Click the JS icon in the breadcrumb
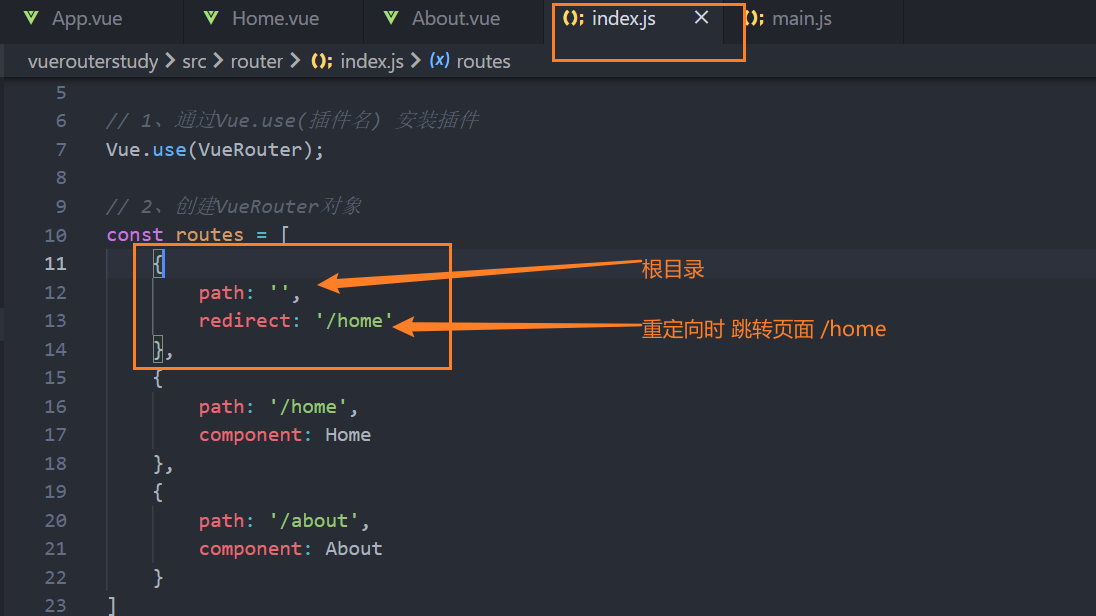Screen dimensions: 1096x616 coord(322,61)
